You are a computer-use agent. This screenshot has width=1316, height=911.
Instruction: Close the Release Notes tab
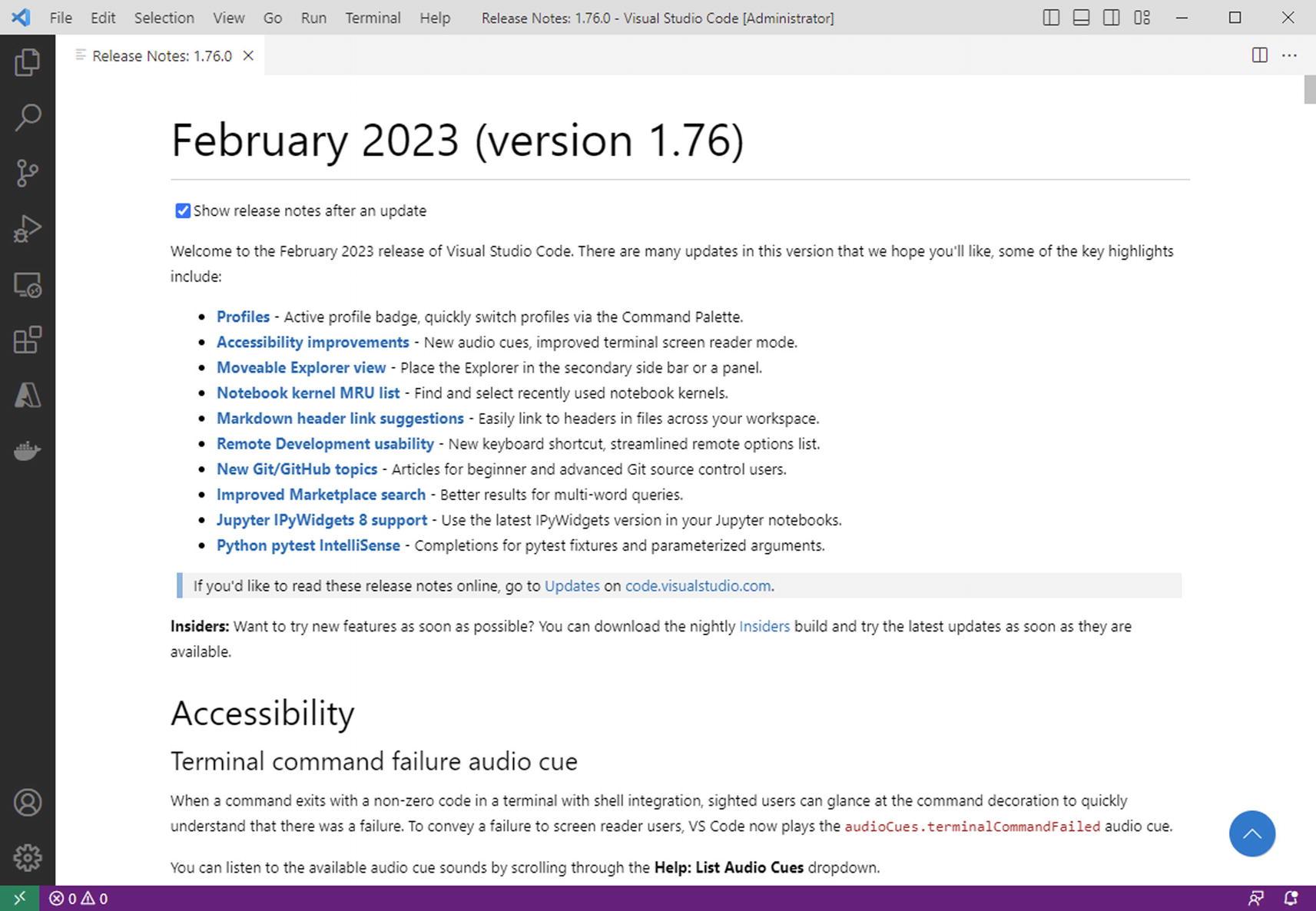[x=248, y=55]
